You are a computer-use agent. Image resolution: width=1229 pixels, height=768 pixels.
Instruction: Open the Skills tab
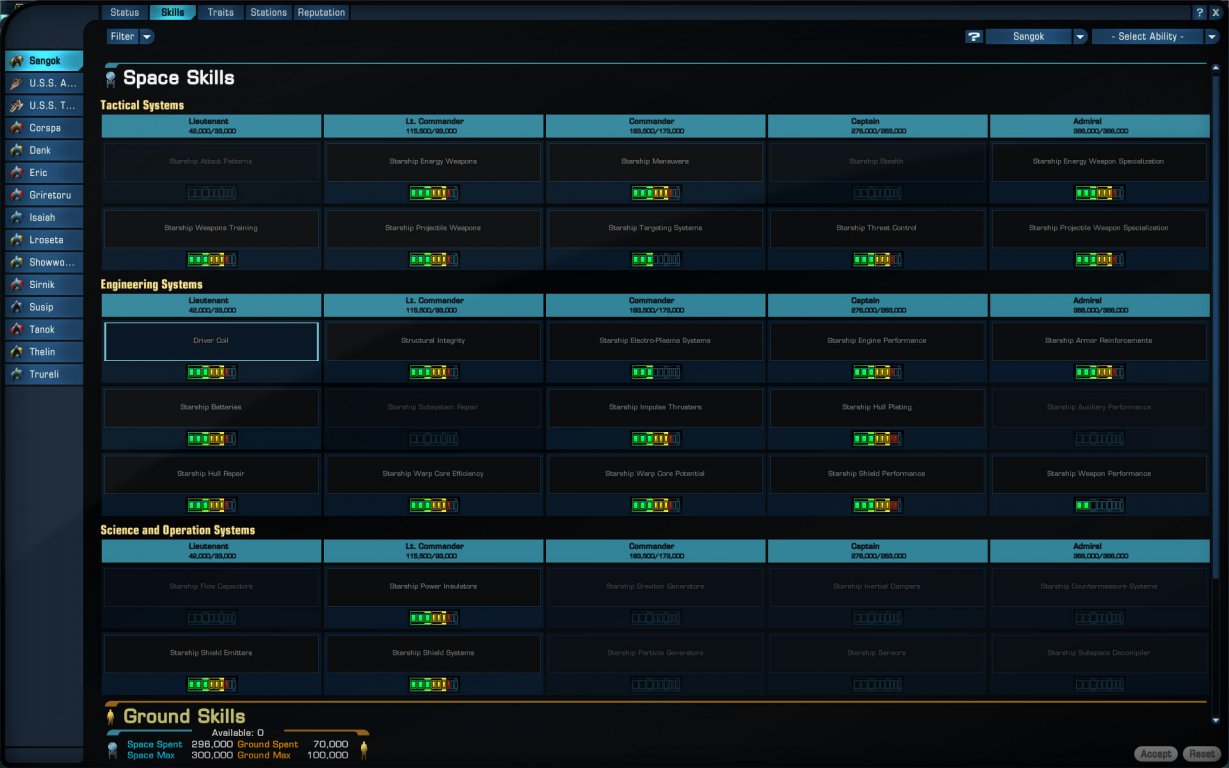tap(173, 13)
